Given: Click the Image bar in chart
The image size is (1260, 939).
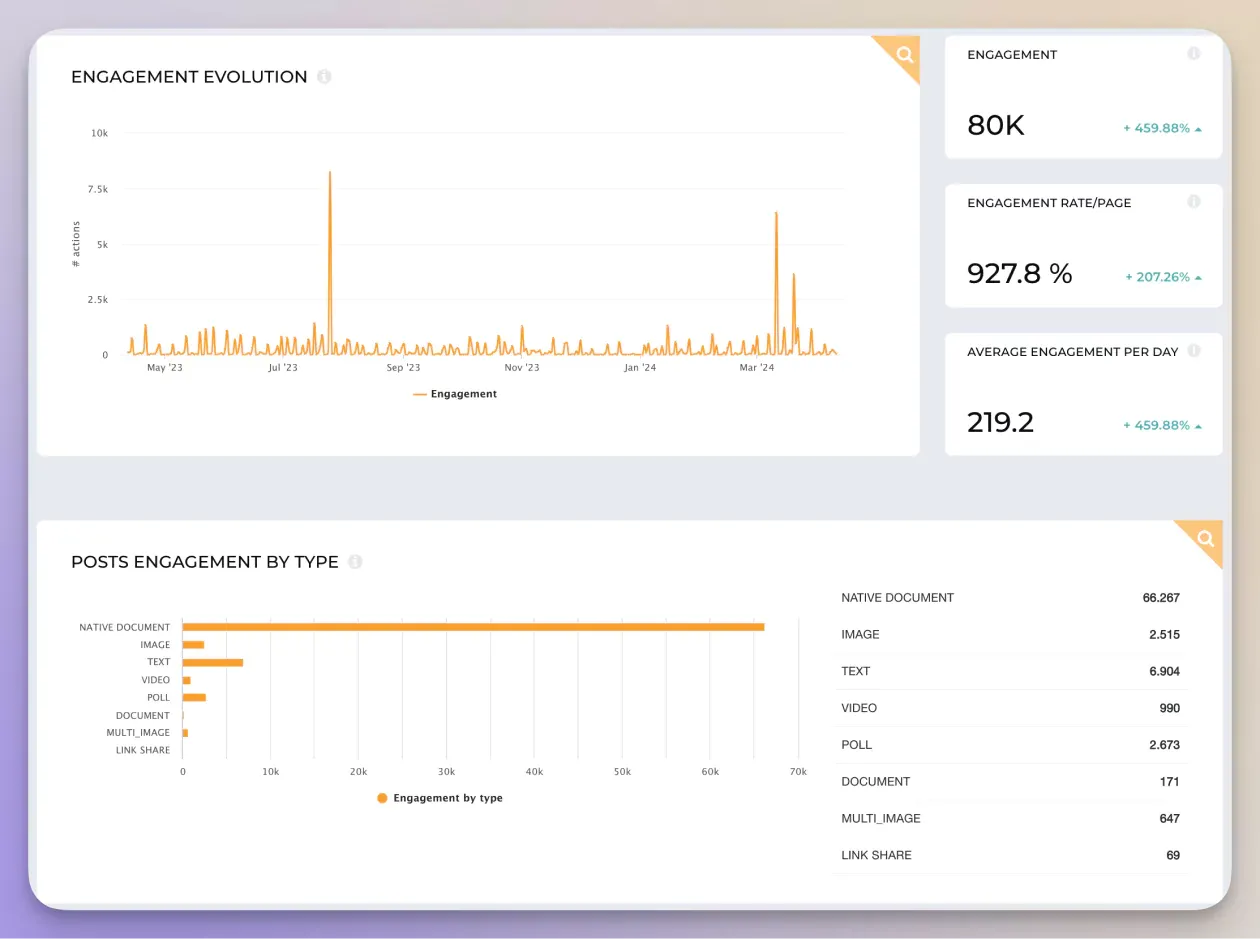Looking at the screenshot, I should pos(193,645).
